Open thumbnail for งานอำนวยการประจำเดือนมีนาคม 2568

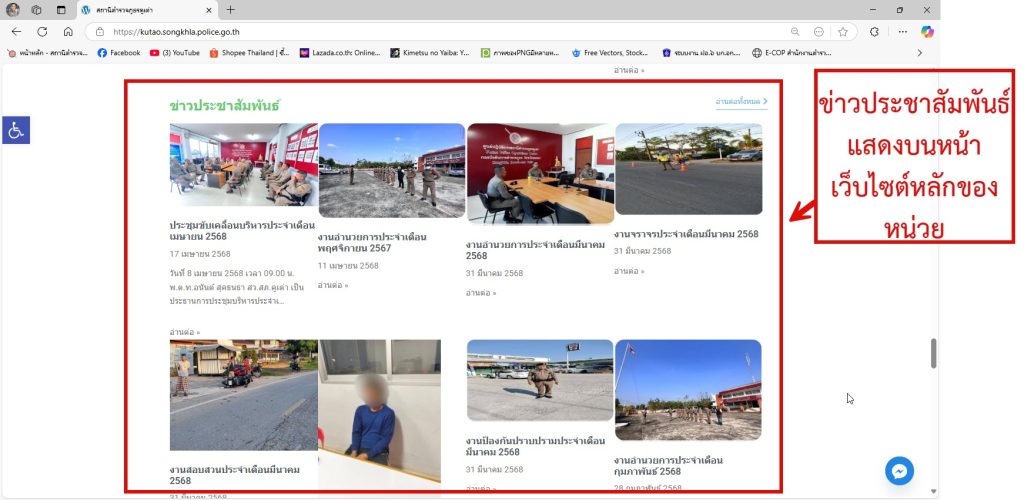pyautogui.click(x=540, y=174)
